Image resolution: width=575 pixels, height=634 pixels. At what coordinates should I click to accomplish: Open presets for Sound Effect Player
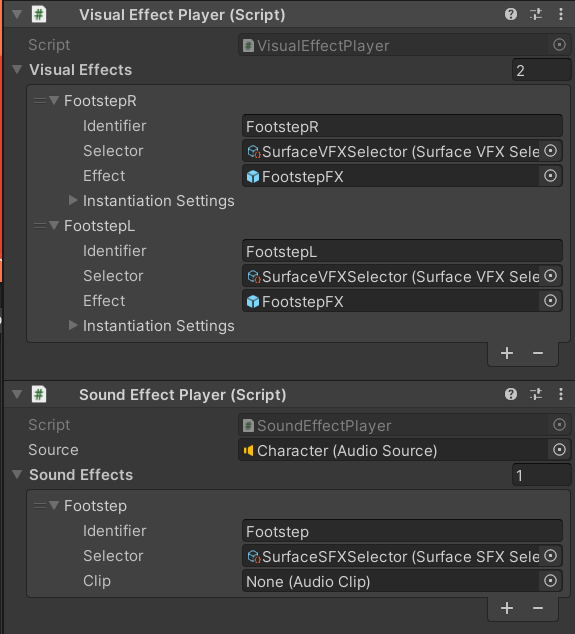click(x=536, y=394)
